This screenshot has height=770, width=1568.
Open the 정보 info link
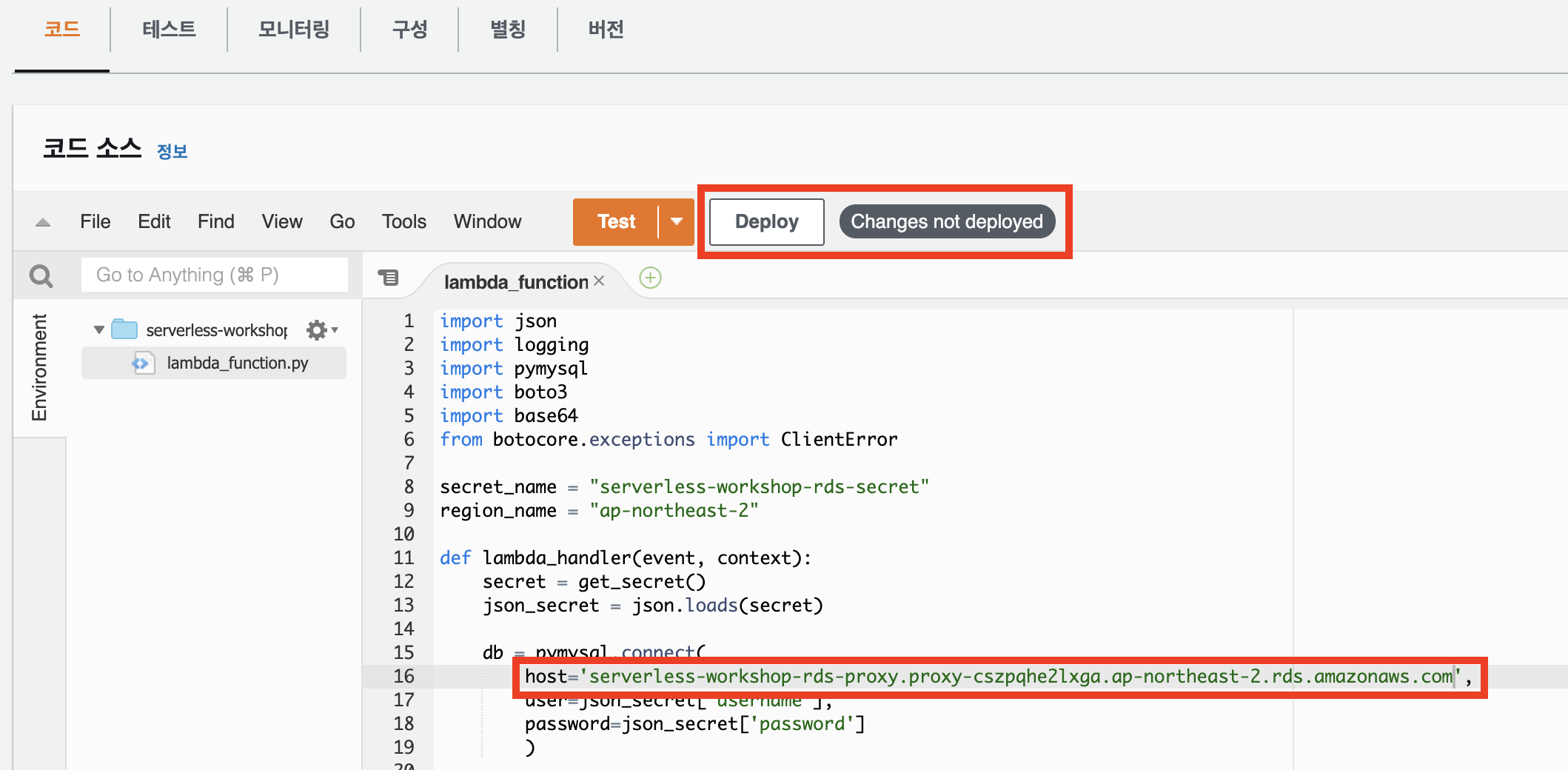[x=172, y=151]
